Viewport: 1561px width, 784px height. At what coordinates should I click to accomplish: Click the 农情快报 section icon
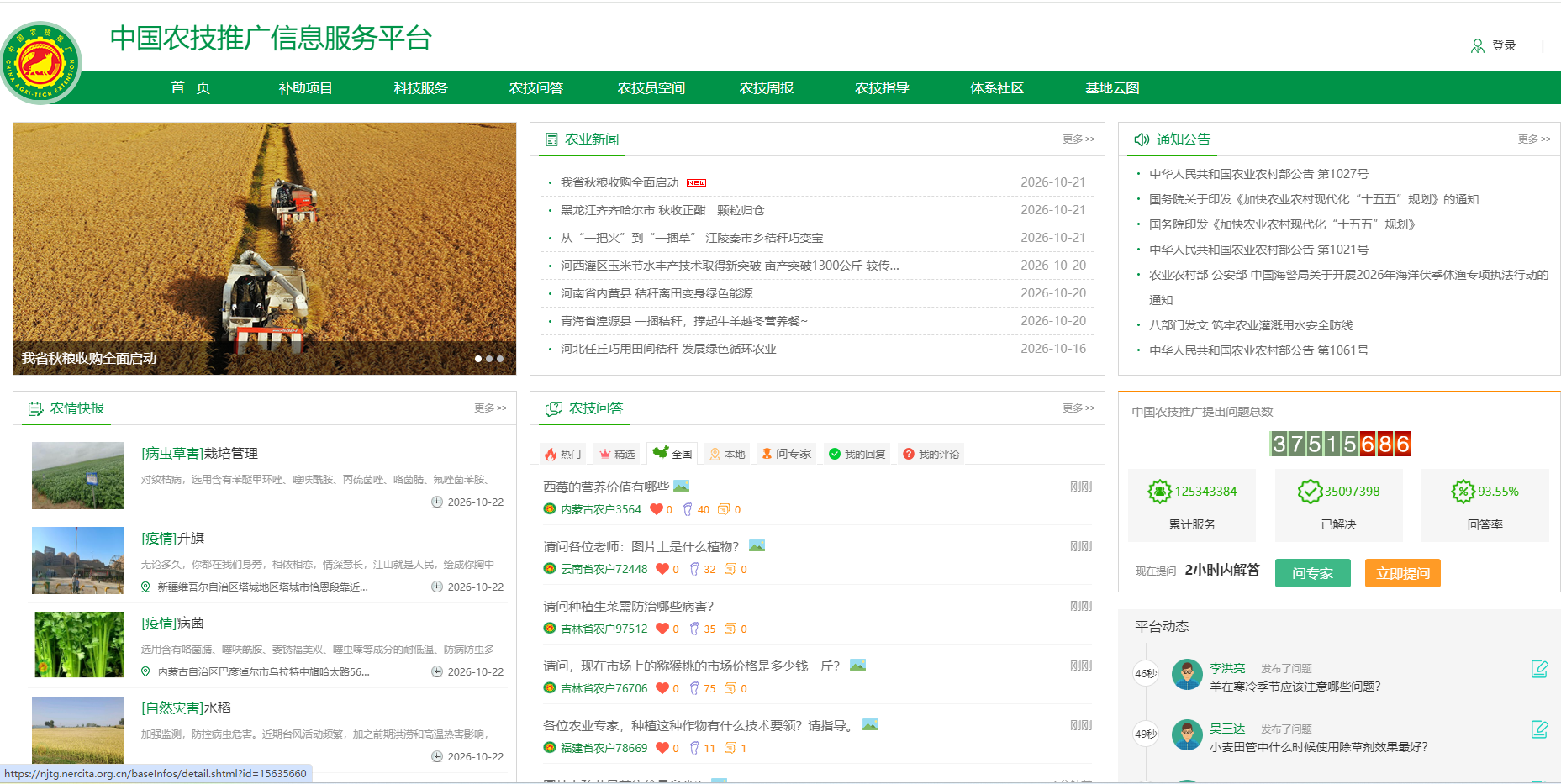(35, 408)
